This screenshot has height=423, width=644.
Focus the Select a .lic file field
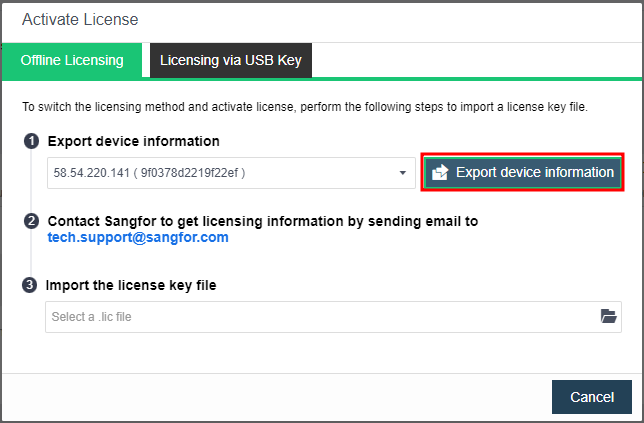pyautogui.click(x=333, y=317)
